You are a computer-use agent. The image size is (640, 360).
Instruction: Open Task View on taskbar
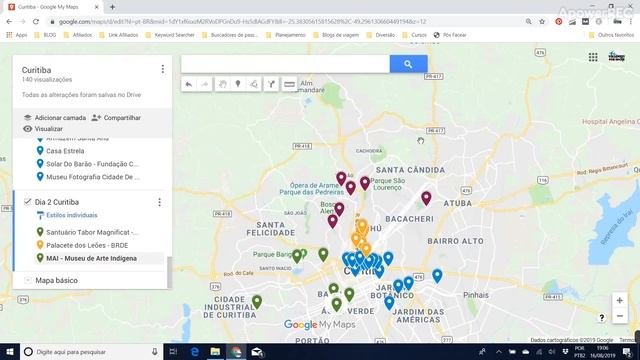click(173, 352)
